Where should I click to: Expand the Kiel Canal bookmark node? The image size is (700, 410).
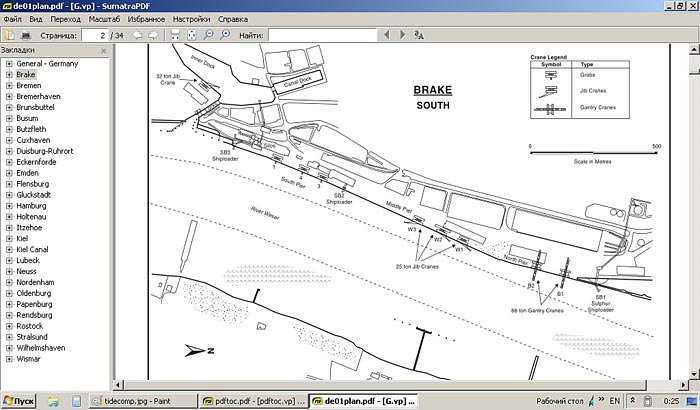[9, 250]
